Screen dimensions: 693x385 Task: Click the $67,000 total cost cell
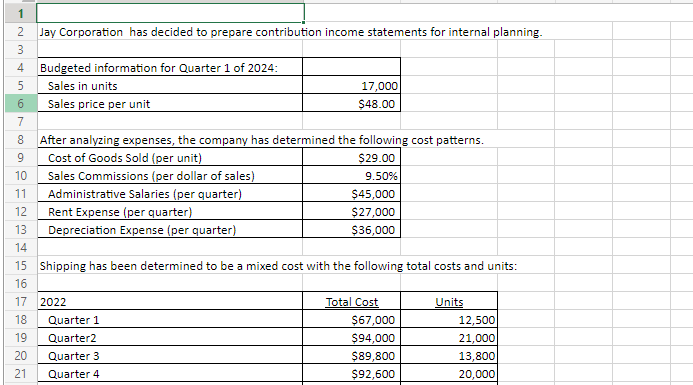(351, 320)
